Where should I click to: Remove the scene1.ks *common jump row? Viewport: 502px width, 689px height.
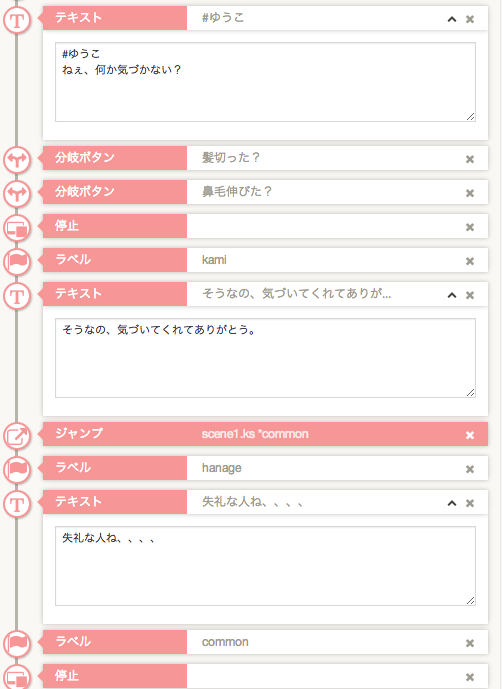pyautogui.click(x=470, y=435)
